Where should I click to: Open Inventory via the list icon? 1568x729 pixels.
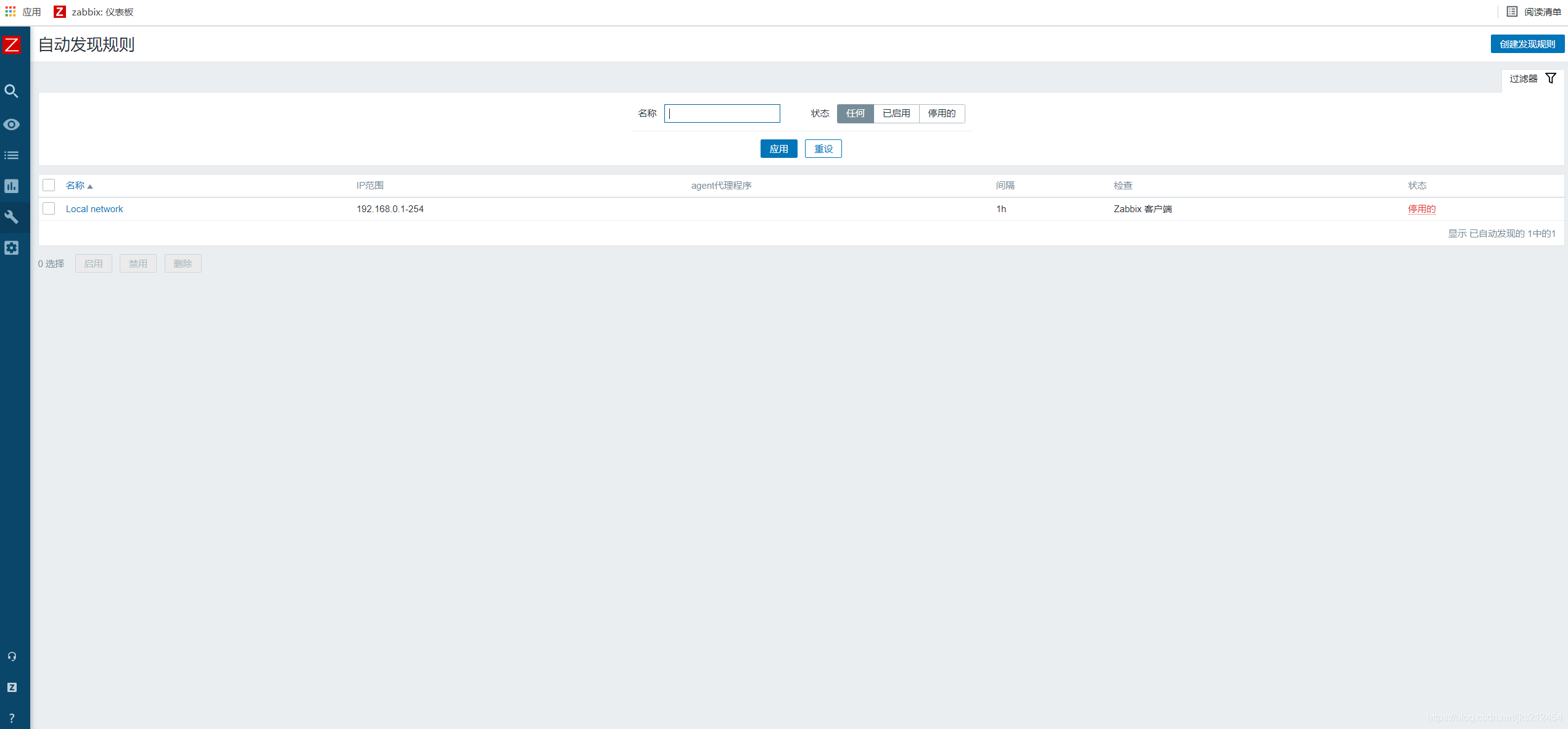click(x=12, y=155)
